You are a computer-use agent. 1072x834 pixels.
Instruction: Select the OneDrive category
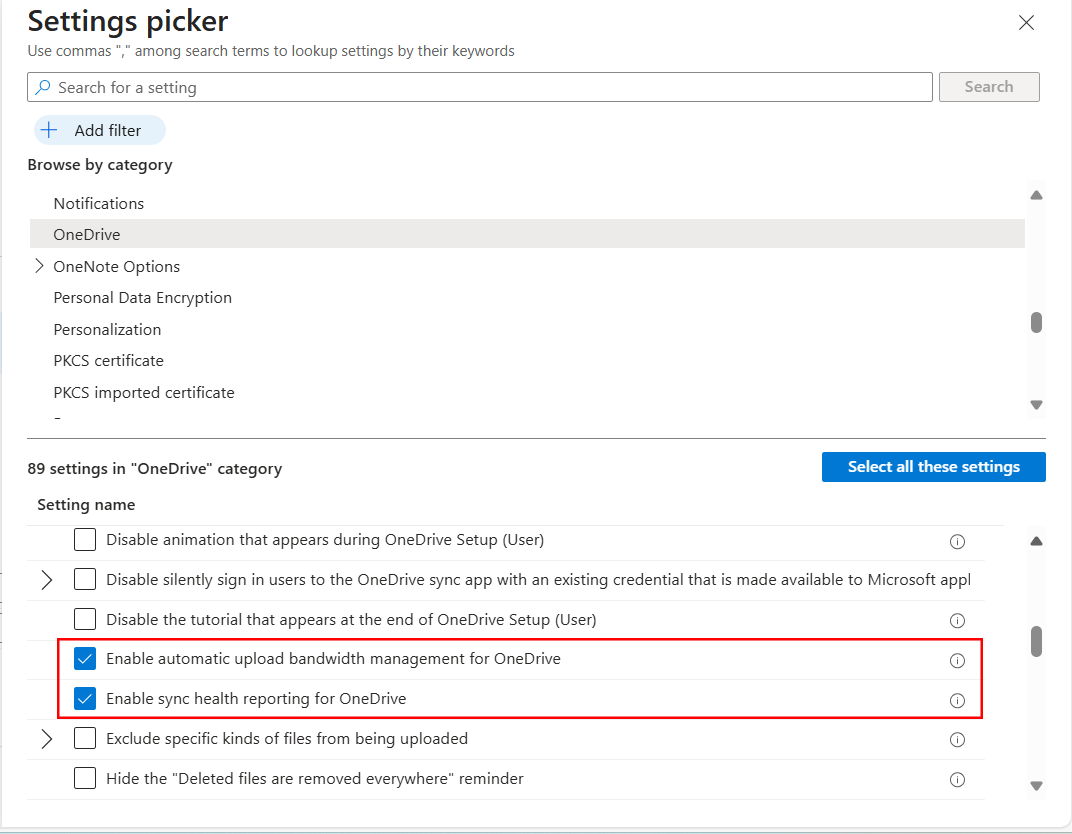click(527, 234)
